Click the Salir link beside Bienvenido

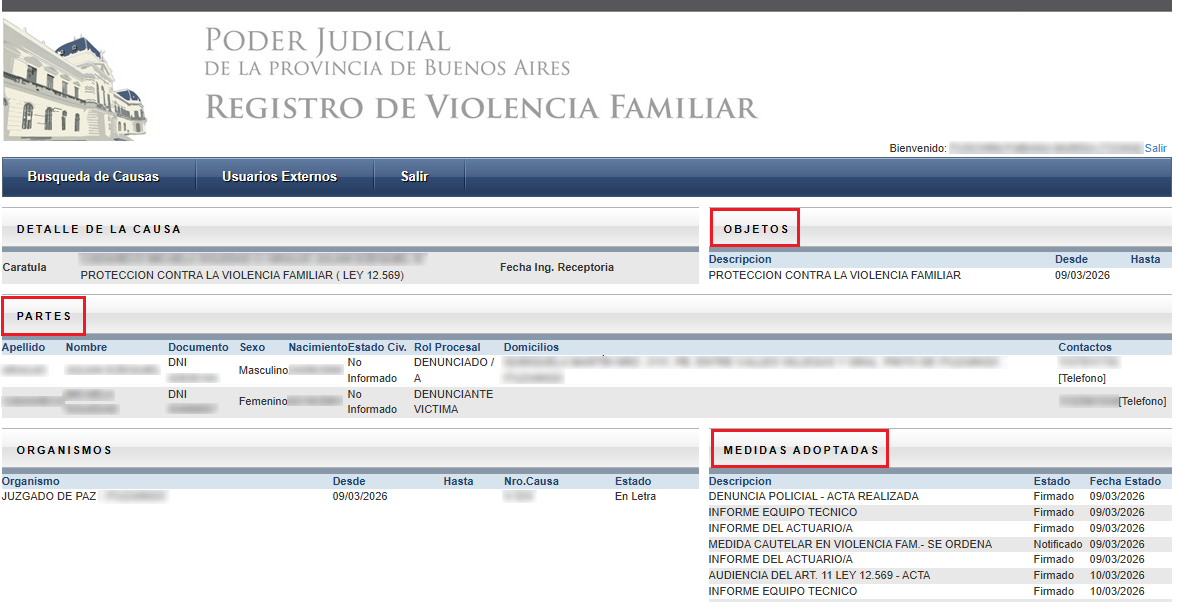pos(1155,148)
